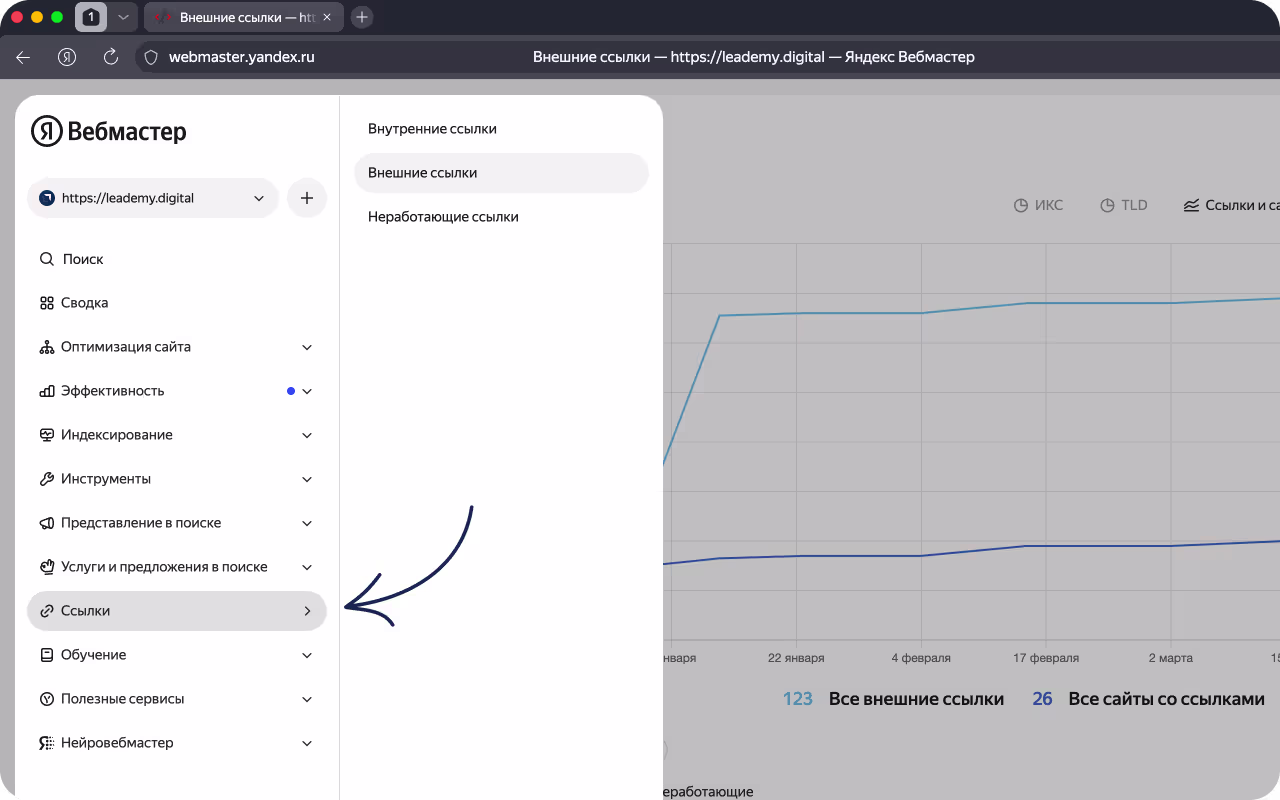This screenshot has width=1280, height=800.
Task: Click the Сводка grid icon
Action: [46, 303]
